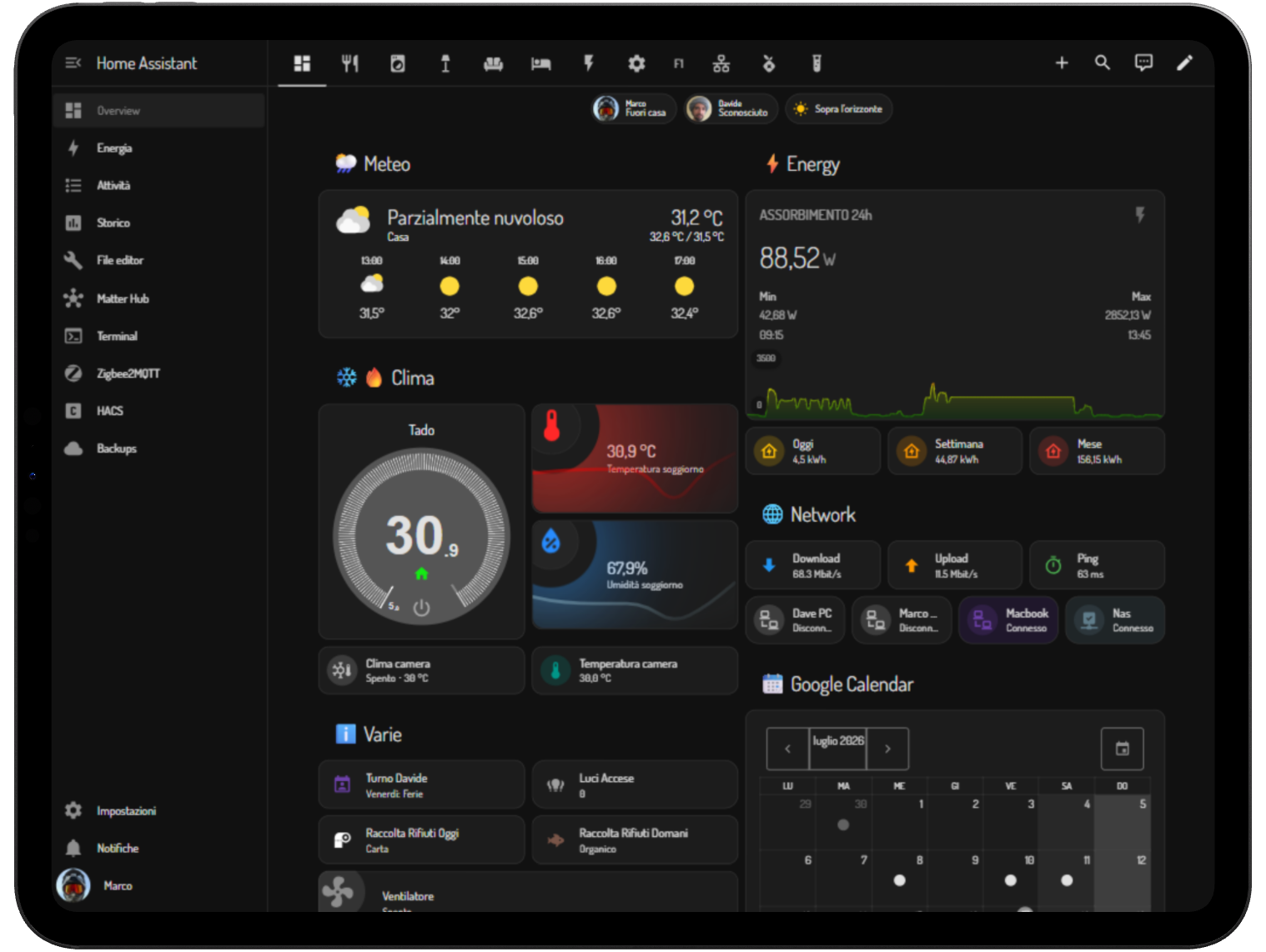Open Backups in the sidebar

[x=158, y=448]
